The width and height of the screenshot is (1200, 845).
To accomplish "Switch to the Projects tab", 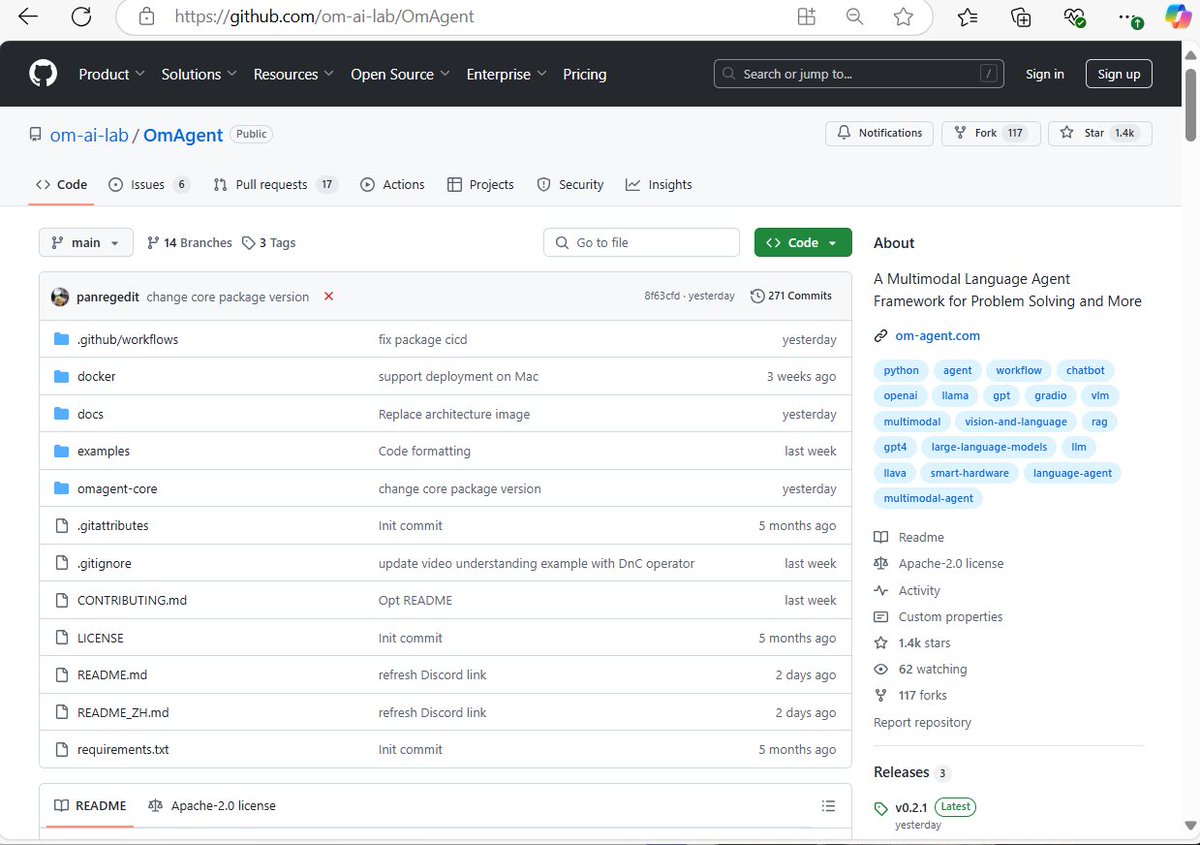I will tap(480, 185).
